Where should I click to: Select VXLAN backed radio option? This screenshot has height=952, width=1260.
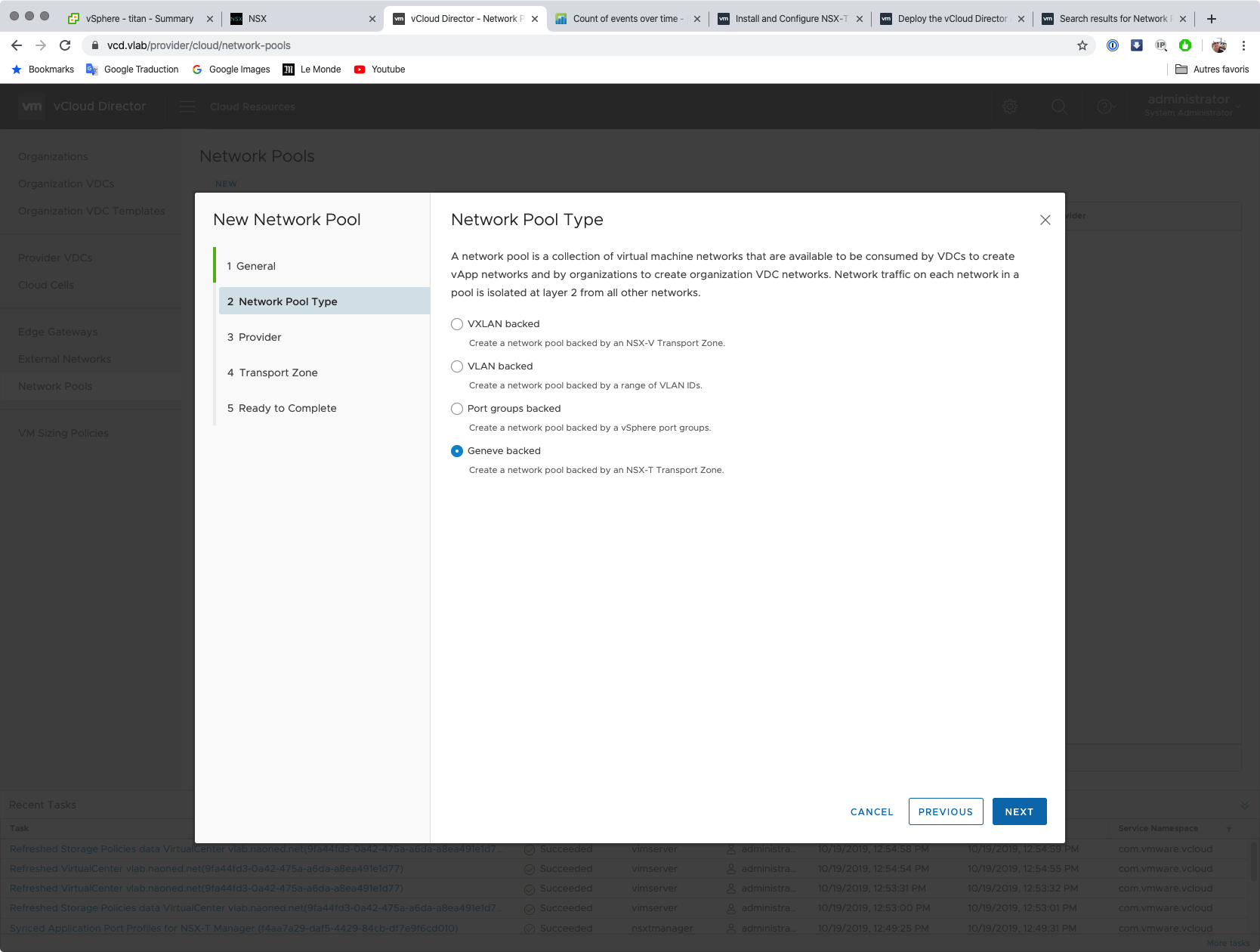pyautogui.click(x=457, y=324)
